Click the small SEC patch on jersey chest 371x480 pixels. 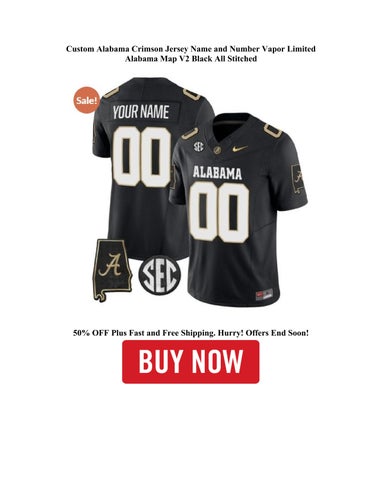coord(198,146)
